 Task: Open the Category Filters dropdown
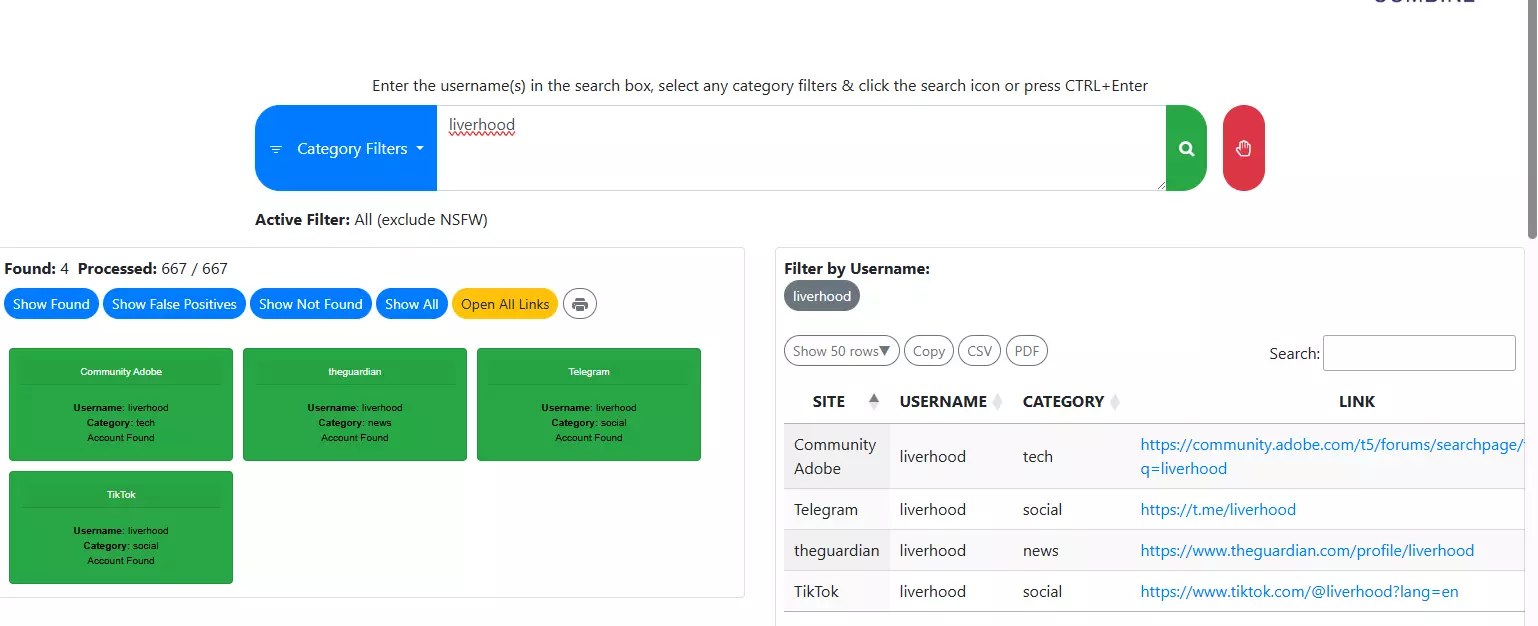346,148
